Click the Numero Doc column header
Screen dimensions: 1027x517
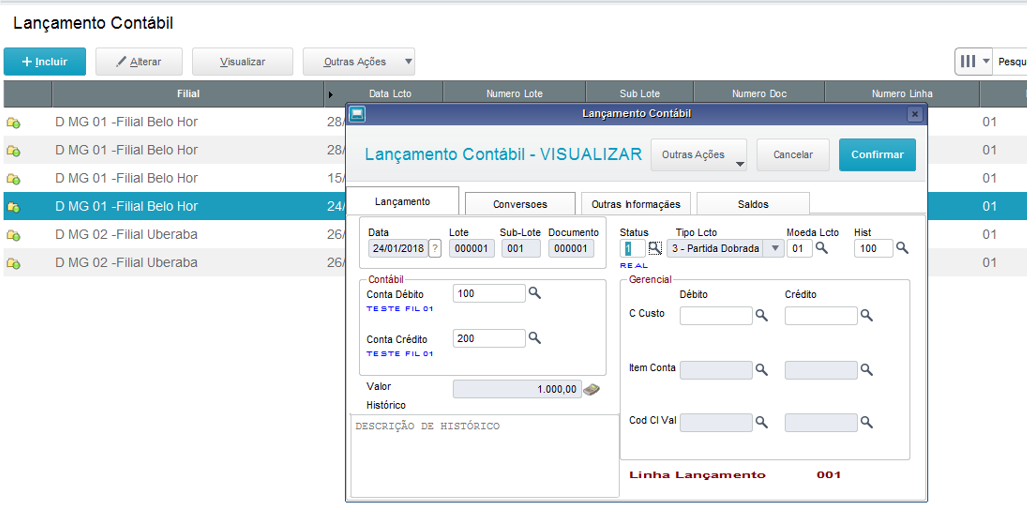point(759,94)
